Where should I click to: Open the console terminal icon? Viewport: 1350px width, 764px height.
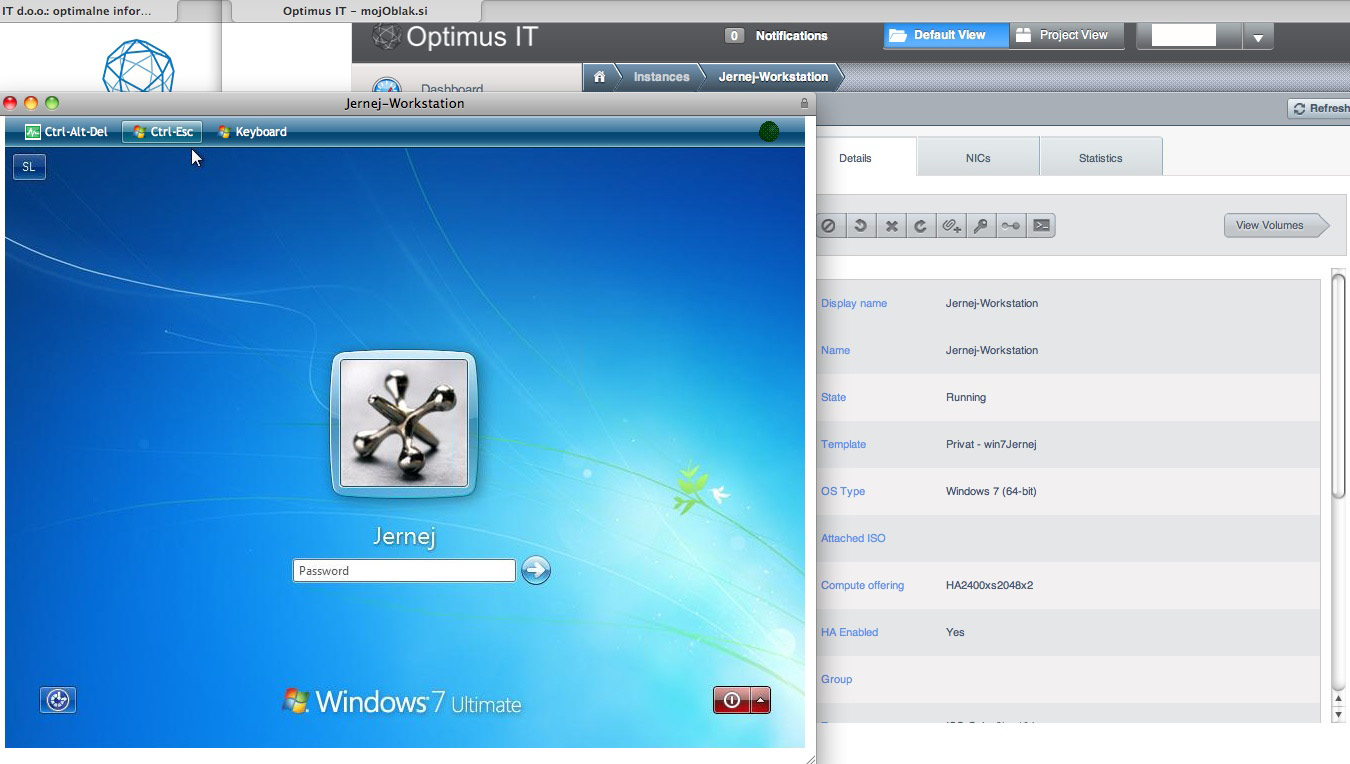click(x=1041, y=226)
